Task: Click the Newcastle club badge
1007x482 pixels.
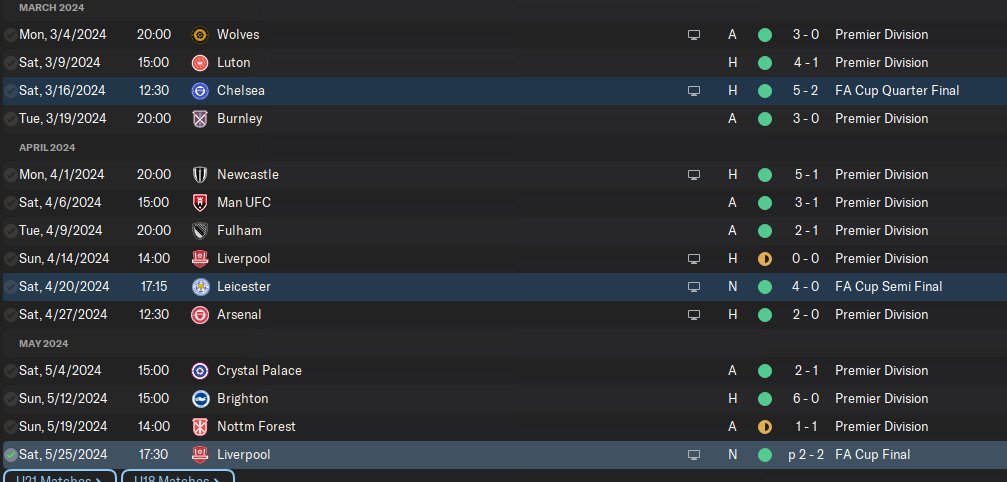Action: (199, 175)
